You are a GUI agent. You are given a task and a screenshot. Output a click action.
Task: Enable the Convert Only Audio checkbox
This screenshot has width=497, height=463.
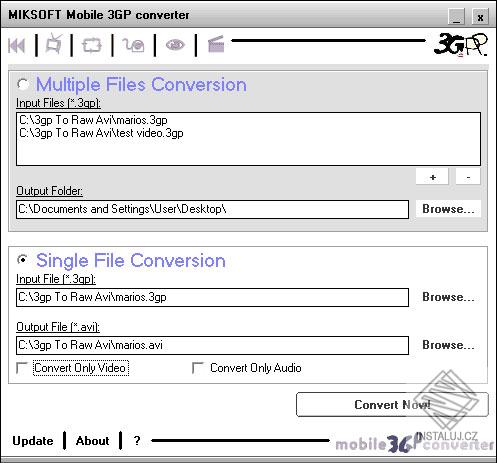pos(198,368)
